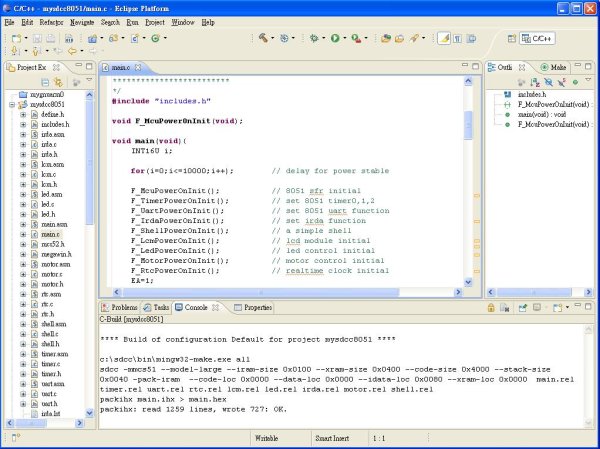The width and height of the screenshot is (600, 449).
Task: Expand the main.c tree node
Action: pos(23,234)
